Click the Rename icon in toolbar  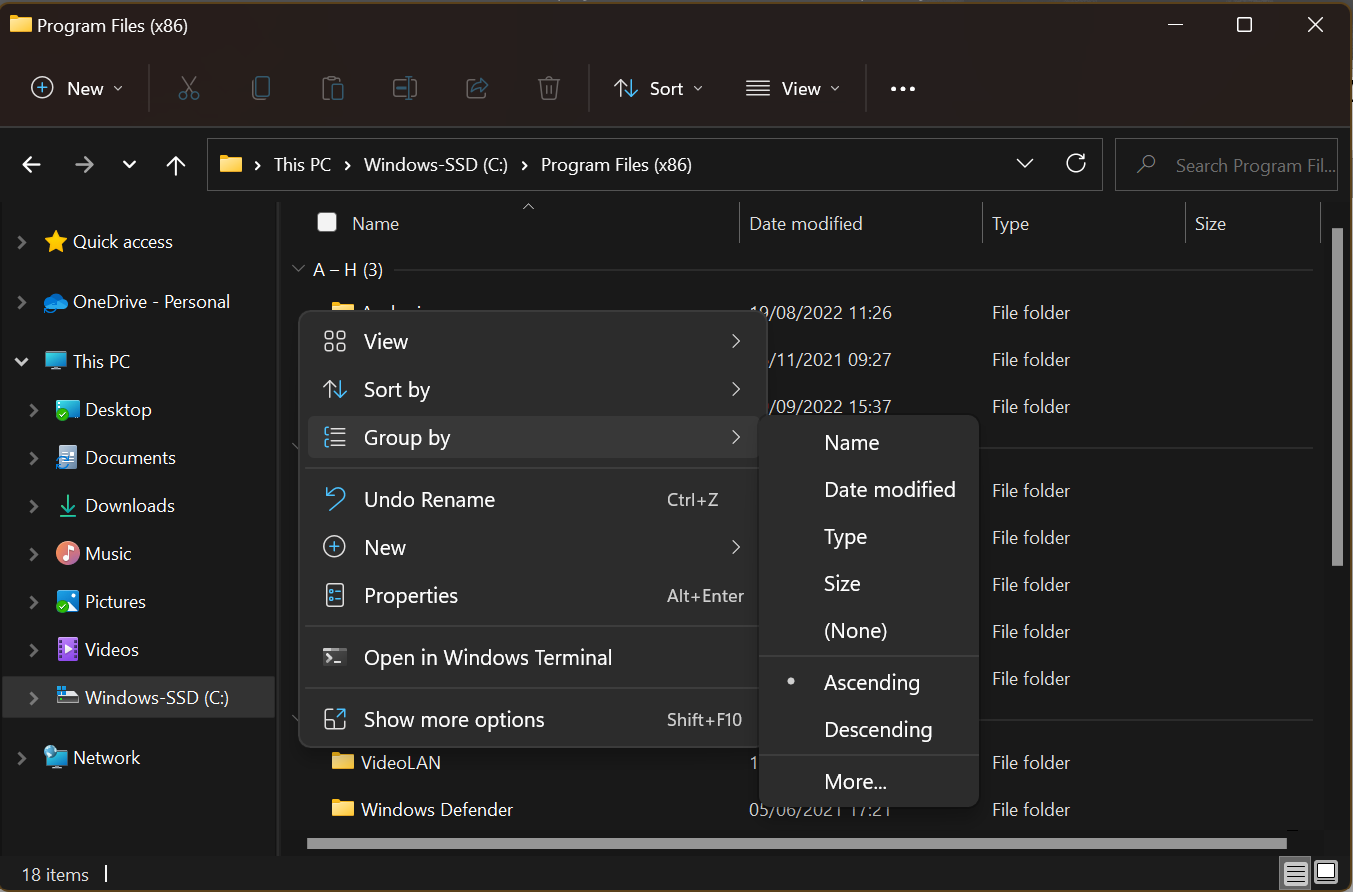[404, 88]
